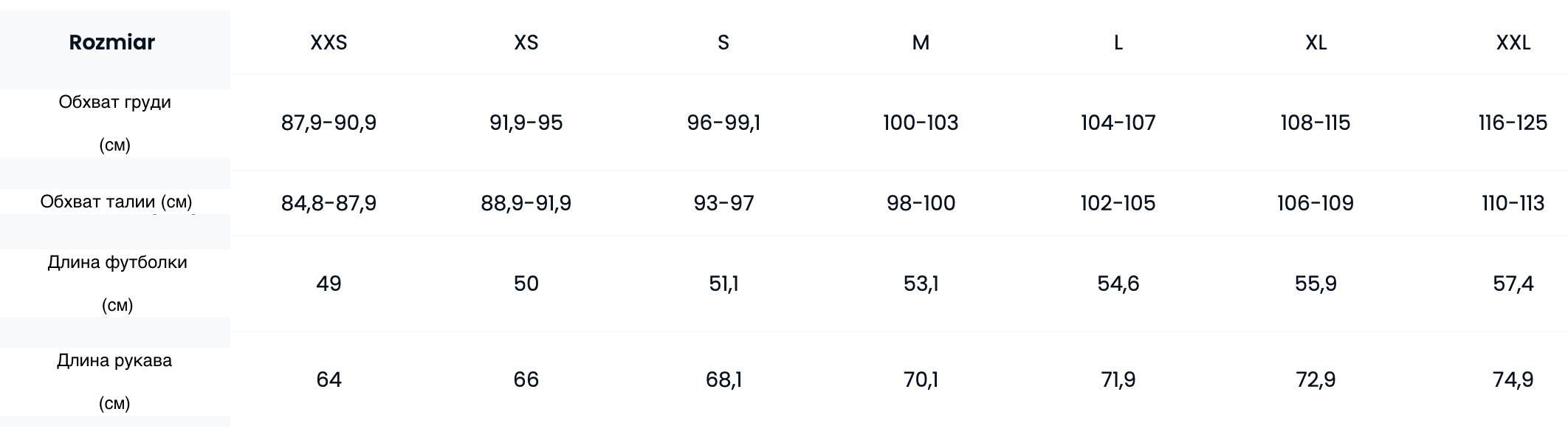Select the XXS size column header

coord(329,43)
